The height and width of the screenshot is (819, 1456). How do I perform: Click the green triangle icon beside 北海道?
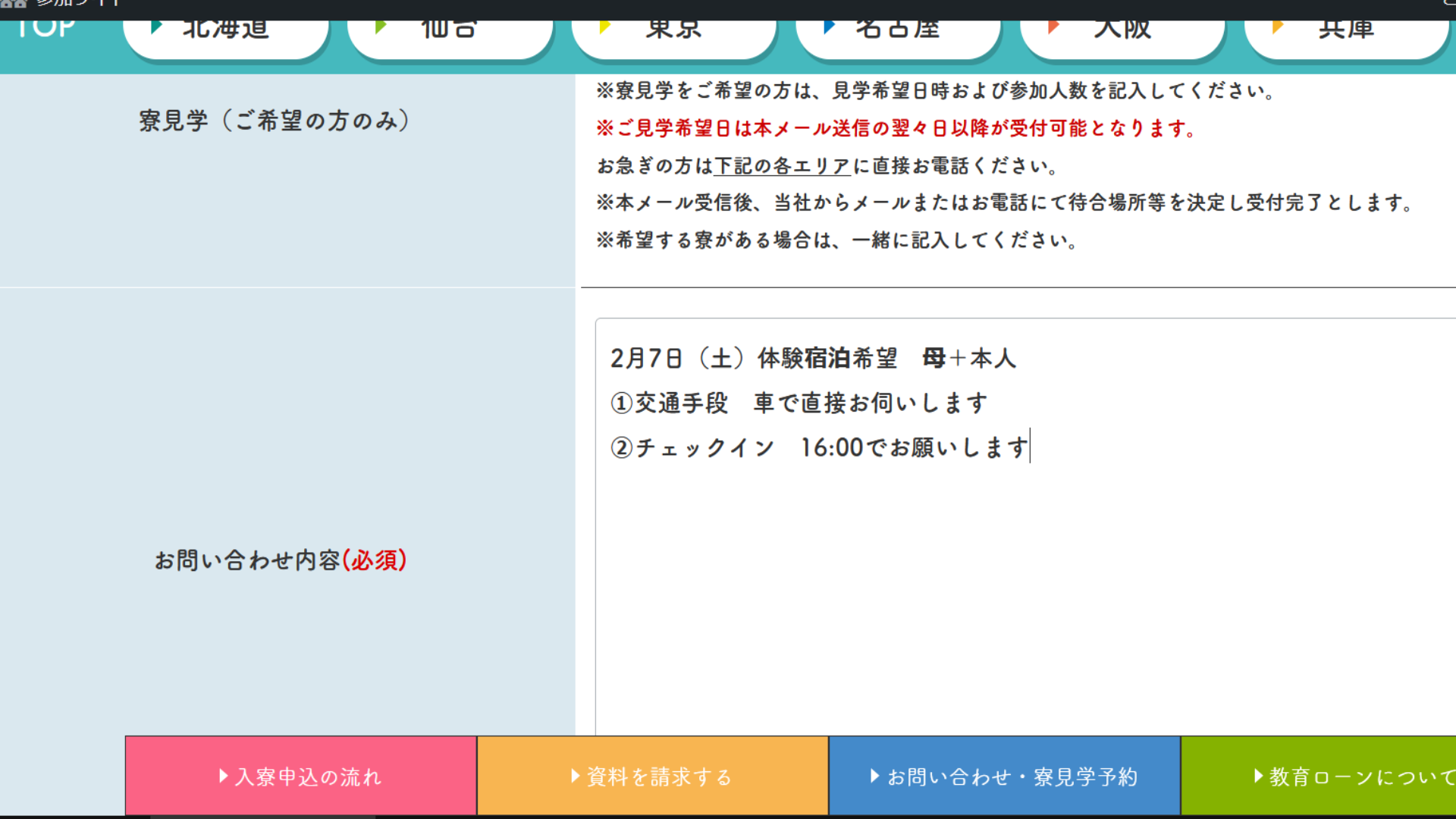pyautogui.click(x=156, y=27)
